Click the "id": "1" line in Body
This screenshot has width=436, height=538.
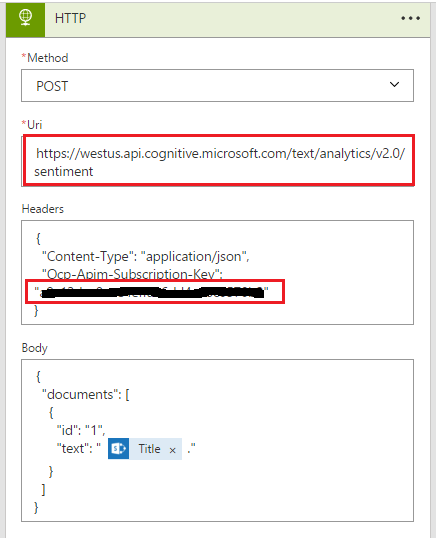pos(81,430)
